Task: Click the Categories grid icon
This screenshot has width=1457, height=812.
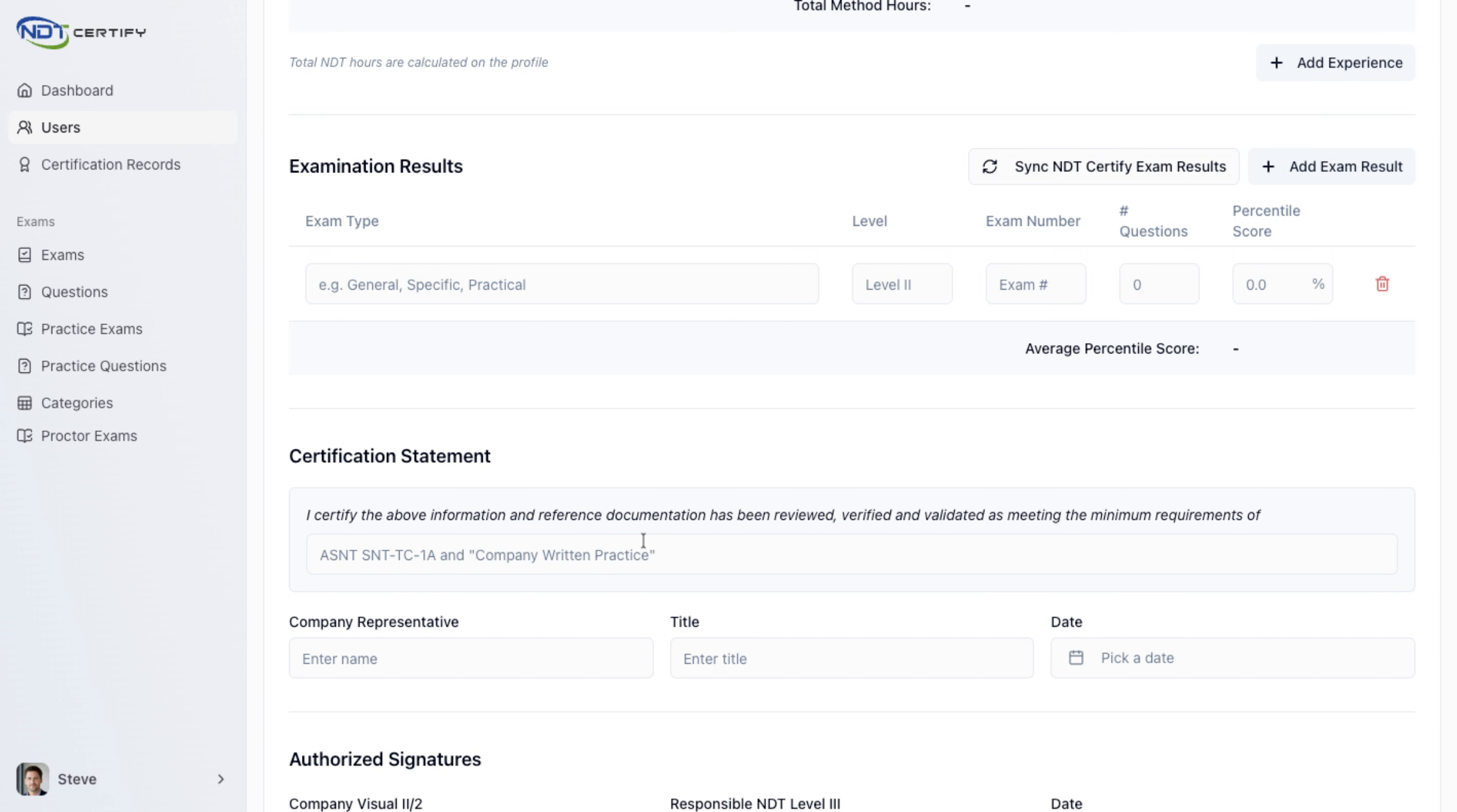Action: pyautogui.click(x=24, y=403)
